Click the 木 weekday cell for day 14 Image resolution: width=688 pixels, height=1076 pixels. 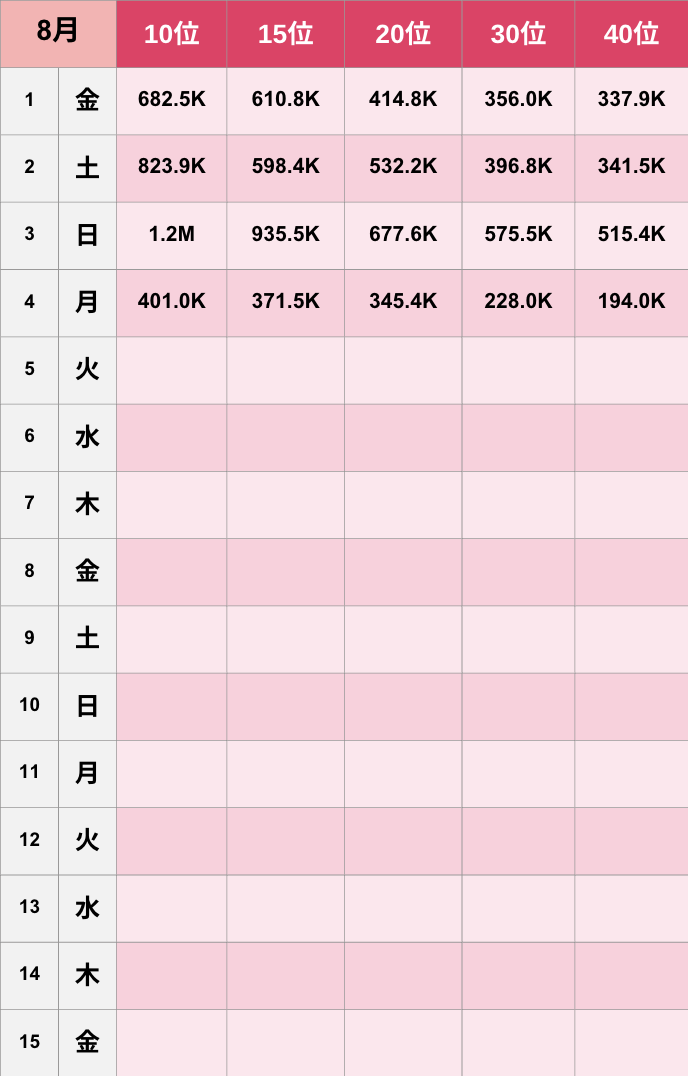tap(87, 975)
